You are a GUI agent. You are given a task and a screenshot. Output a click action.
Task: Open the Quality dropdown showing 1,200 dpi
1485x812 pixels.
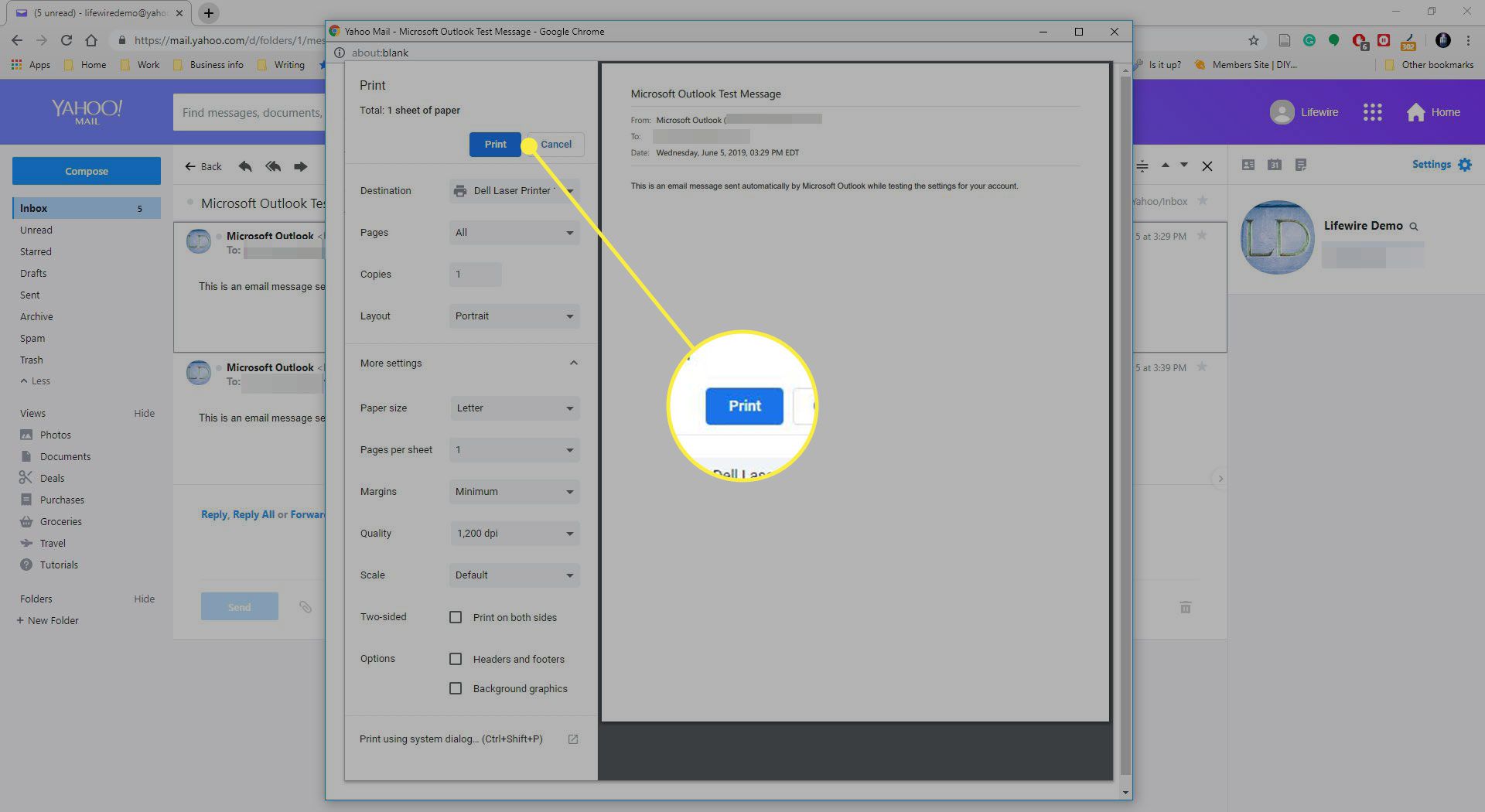[514, 534]
